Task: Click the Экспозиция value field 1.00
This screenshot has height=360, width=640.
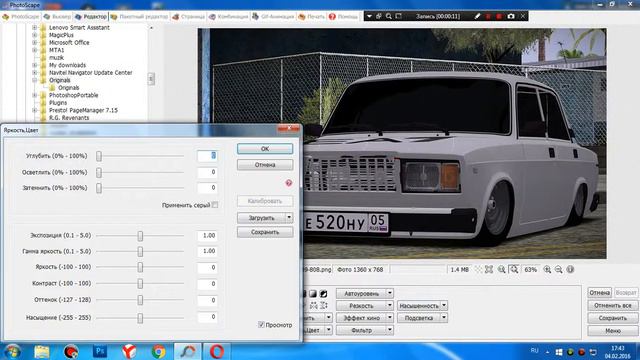Action: pos(207,236)
